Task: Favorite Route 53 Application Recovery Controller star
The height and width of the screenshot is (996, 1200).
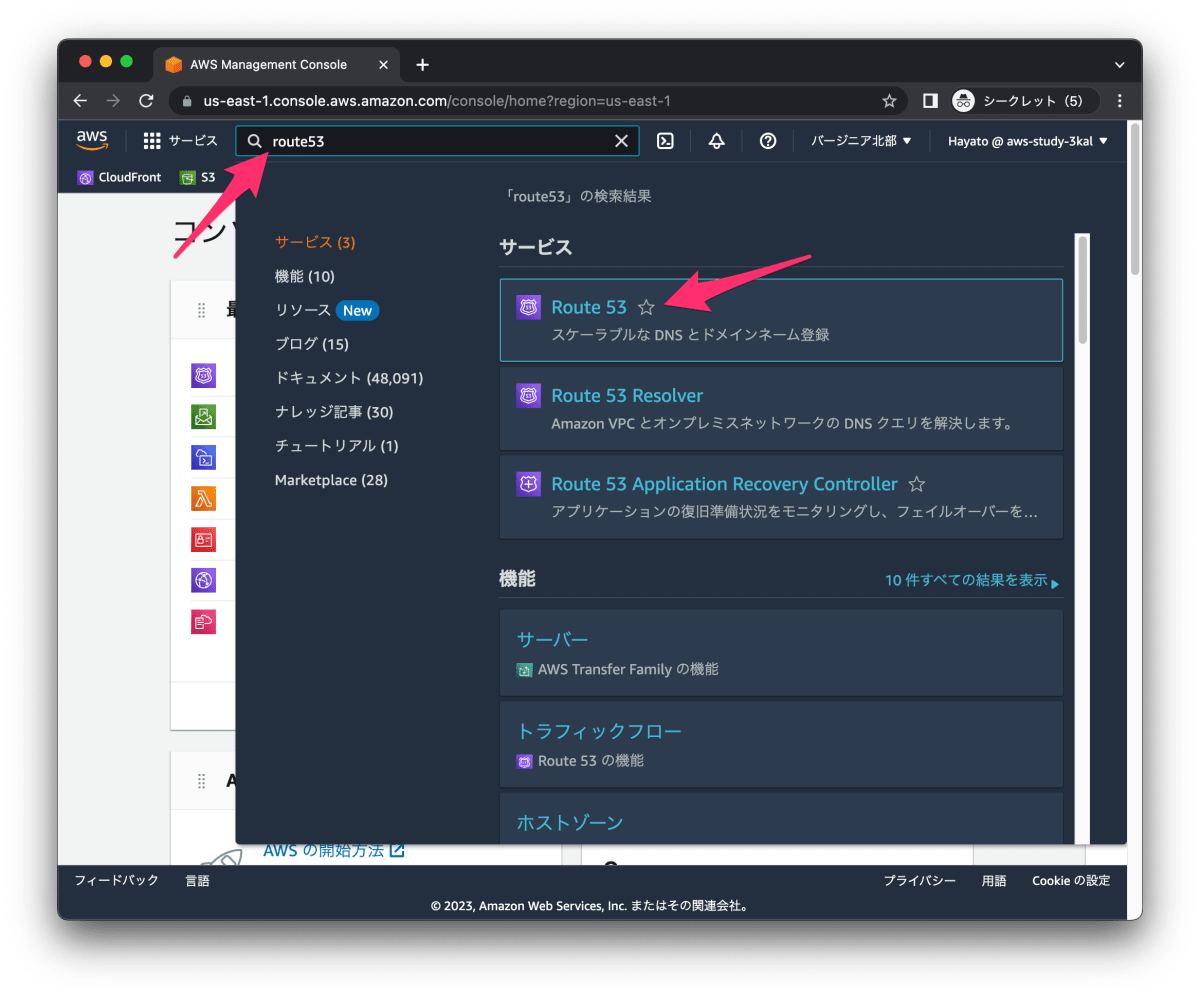Action: [916, 484]
